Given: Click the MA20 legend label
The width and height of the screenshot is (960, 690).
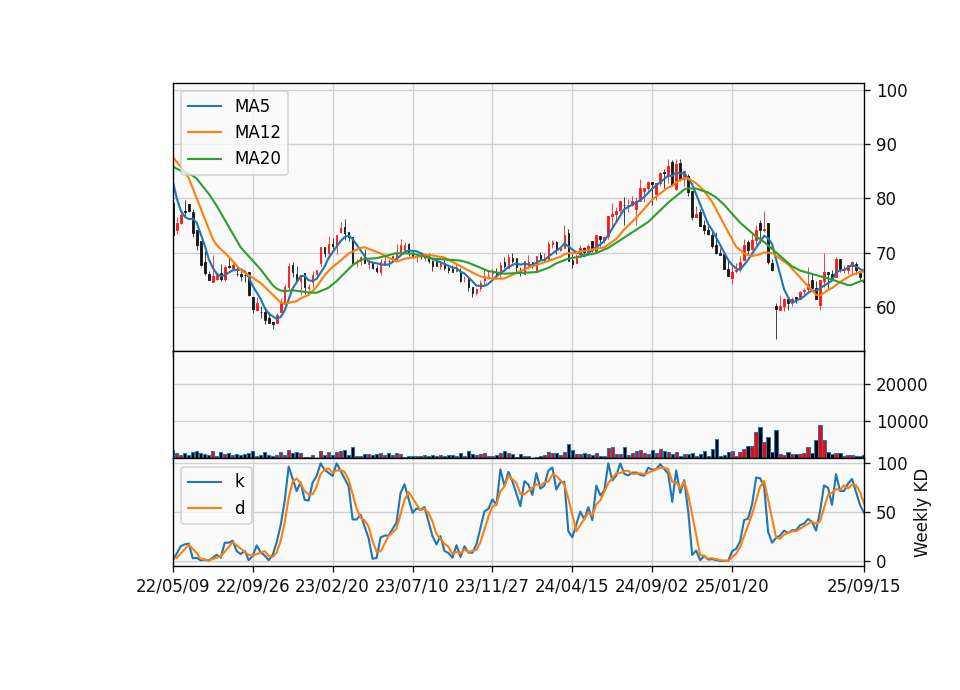Looking at the screenshot, I should tap(257, 158).
